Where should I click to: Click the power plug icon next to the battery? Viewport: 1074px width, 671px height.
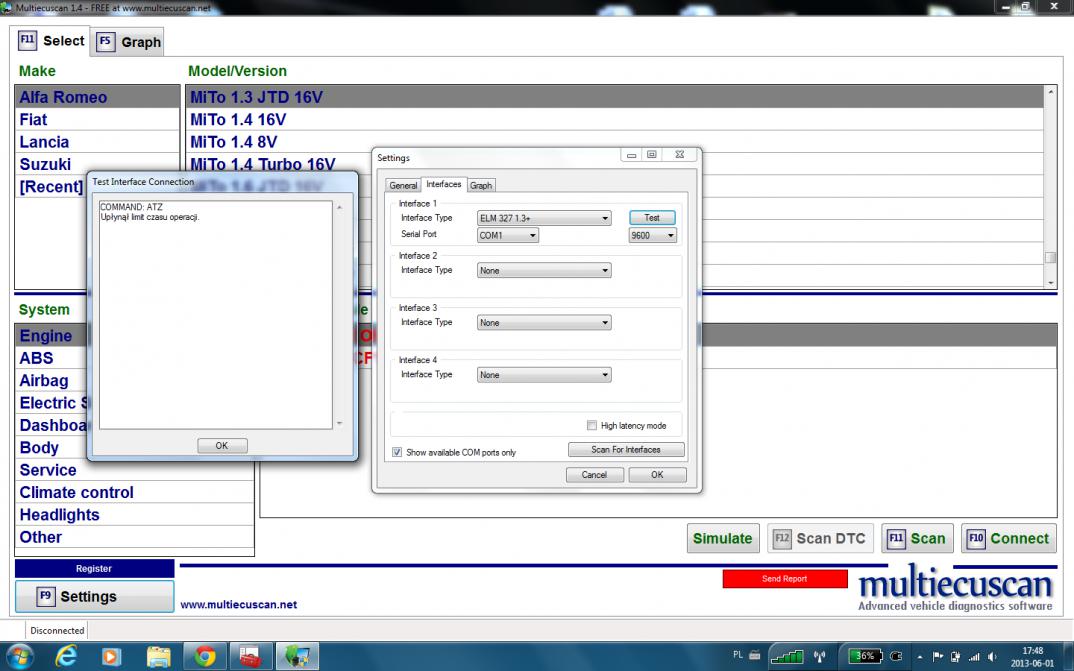coord(896,656)
